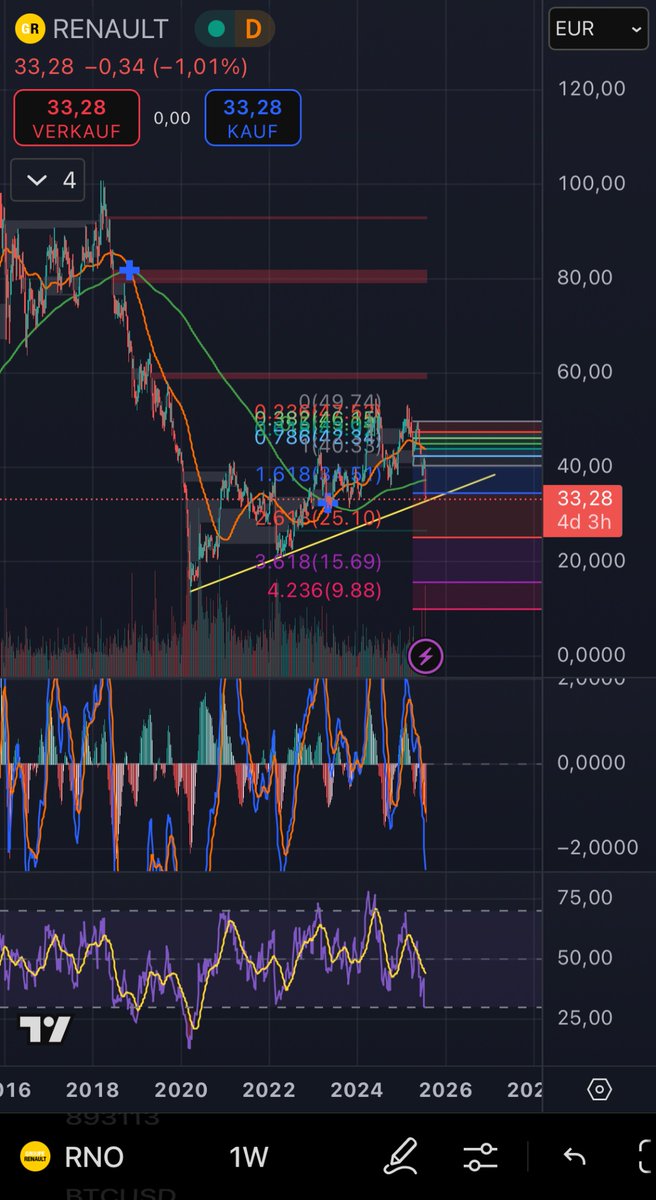The width and height of the screenshot is (656, 1200).
Task: Open the RNO symbol search
Action: (72, 1157)
